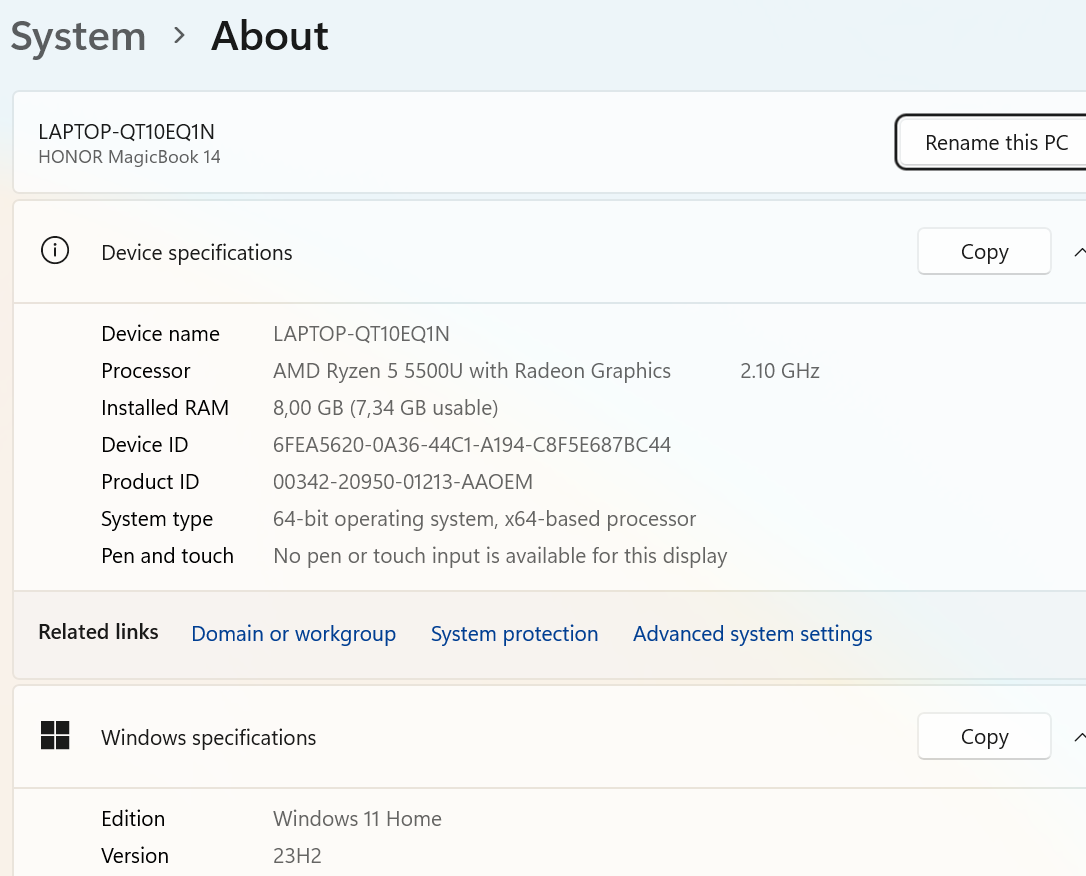The width and height of the screenshot is (1086, 876).
Task: Open Advanced system settings link
Action: point(753,634)
